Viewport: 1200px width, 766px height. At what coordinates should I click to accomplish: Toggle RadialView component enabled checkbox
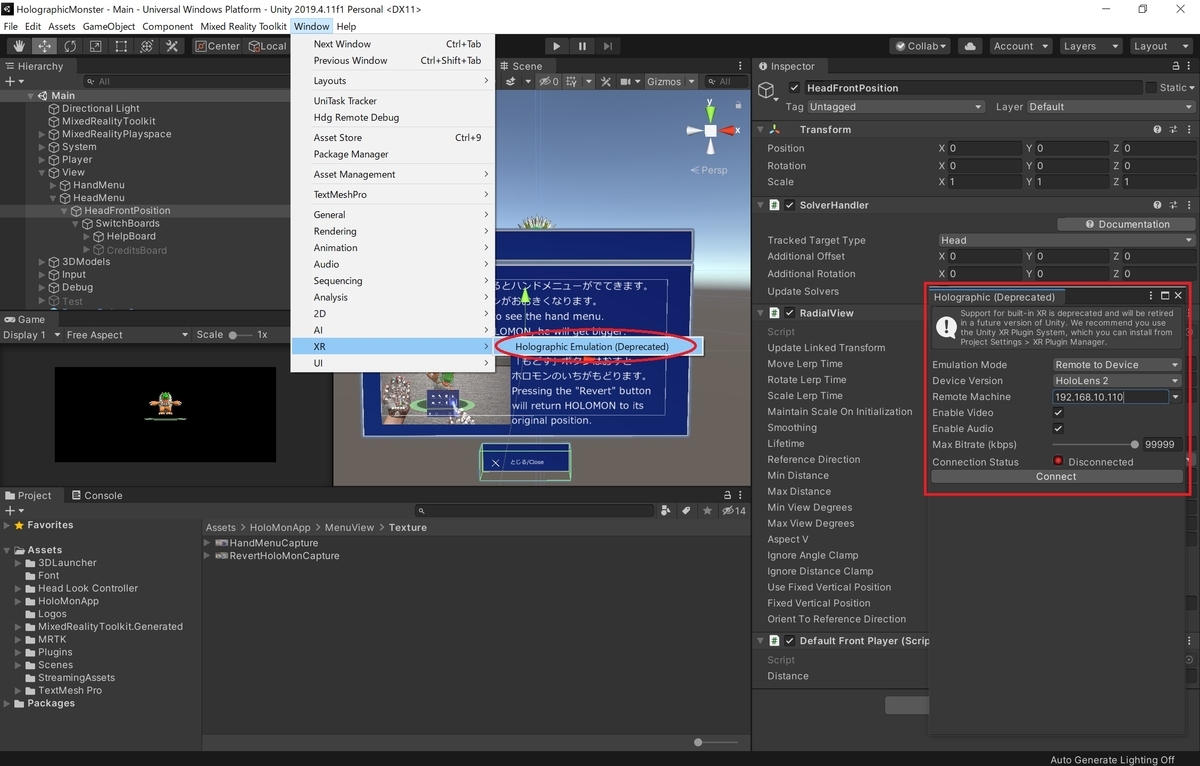point(789,313)
